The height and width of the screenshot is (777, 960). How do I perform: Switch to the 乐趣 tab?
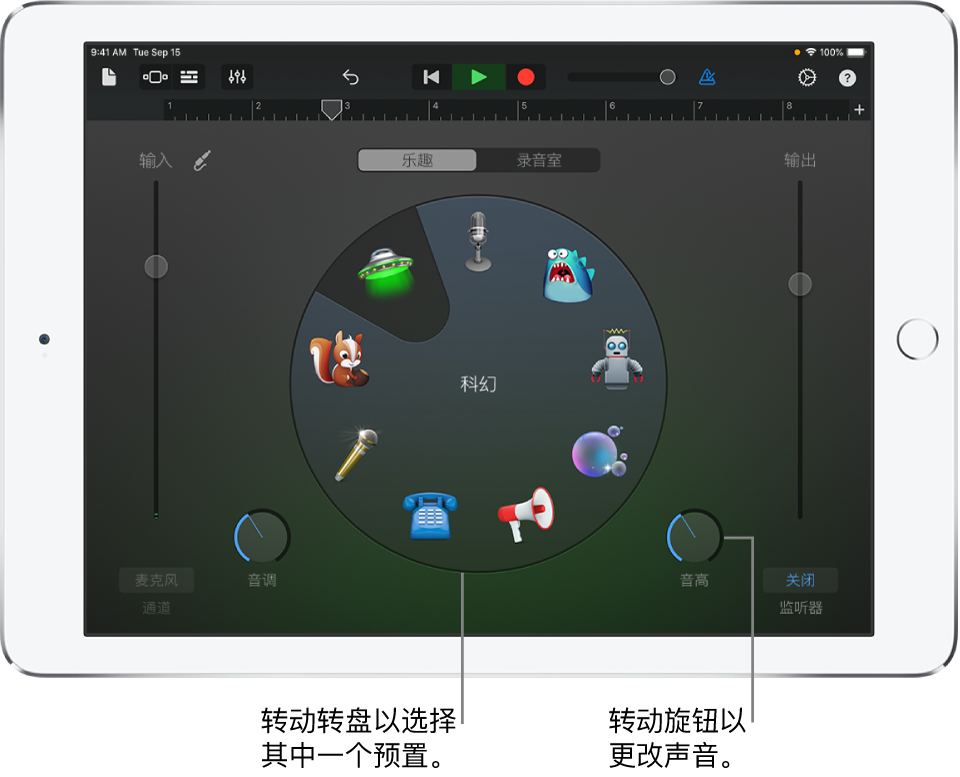tap(418, 160)
